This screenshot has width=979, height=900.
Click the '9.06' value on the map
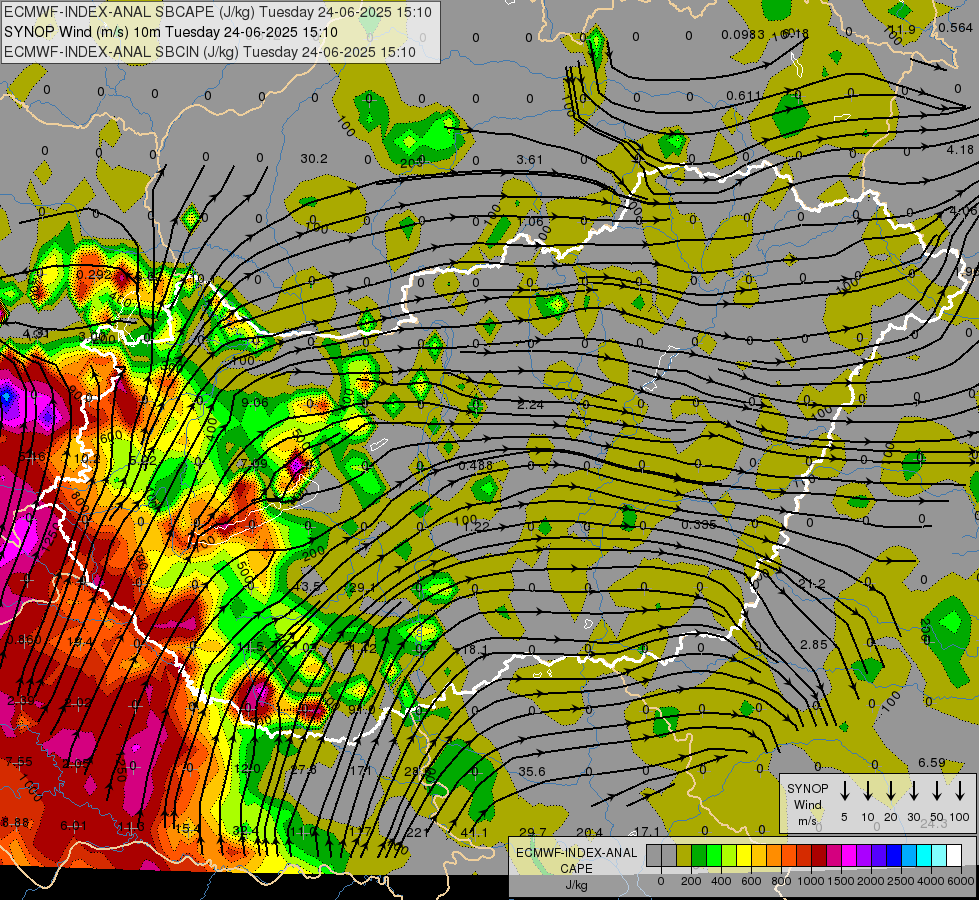pos(255,402)
